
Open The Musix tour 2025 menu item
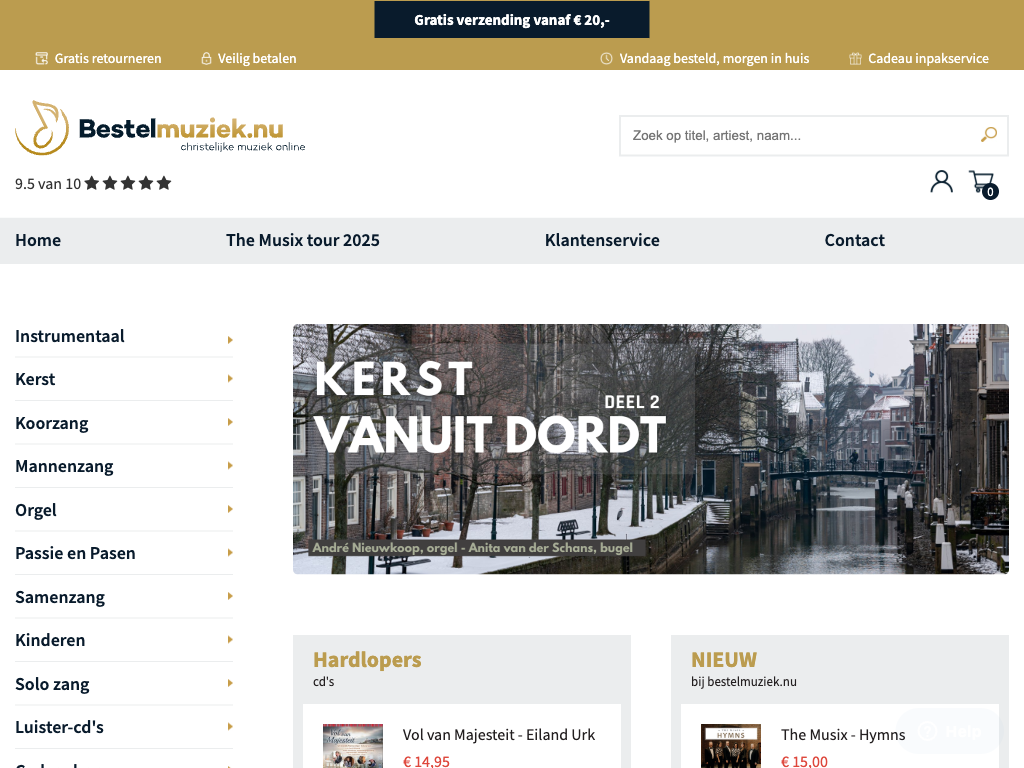click(303, 240)
